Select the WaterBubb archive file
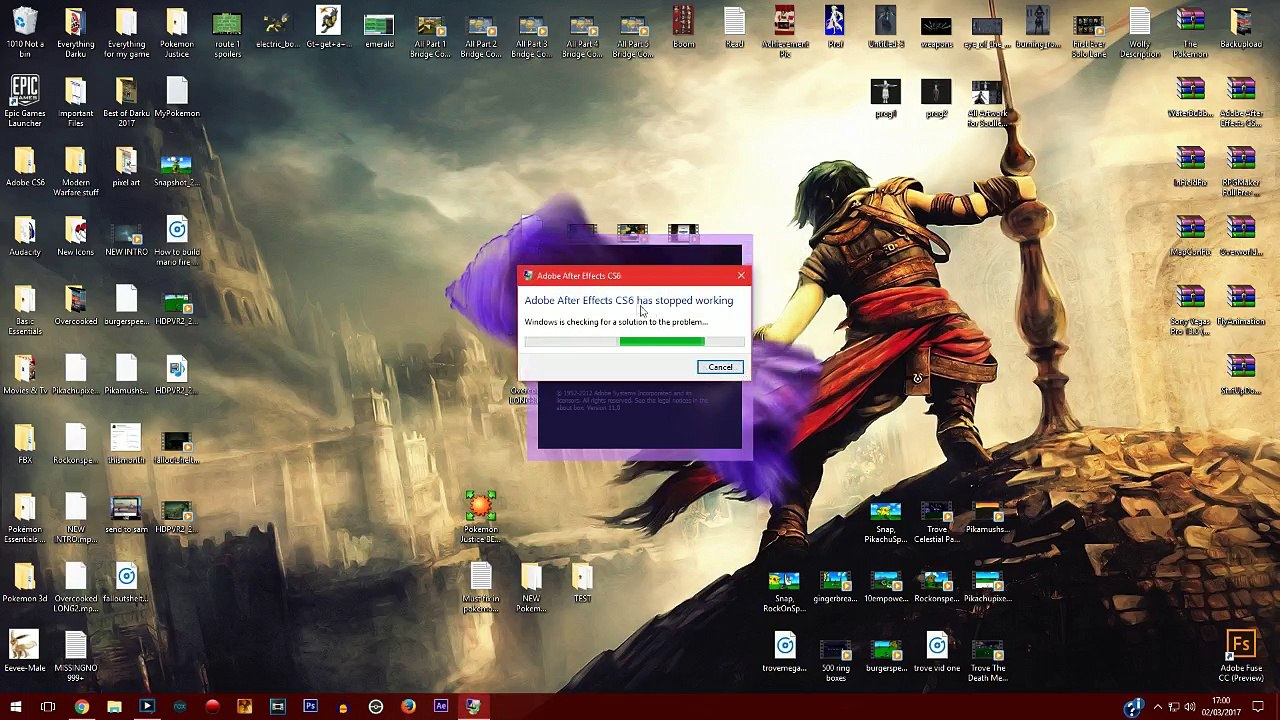Viewport: 1280px width, 720px height. click(1190, 96)
